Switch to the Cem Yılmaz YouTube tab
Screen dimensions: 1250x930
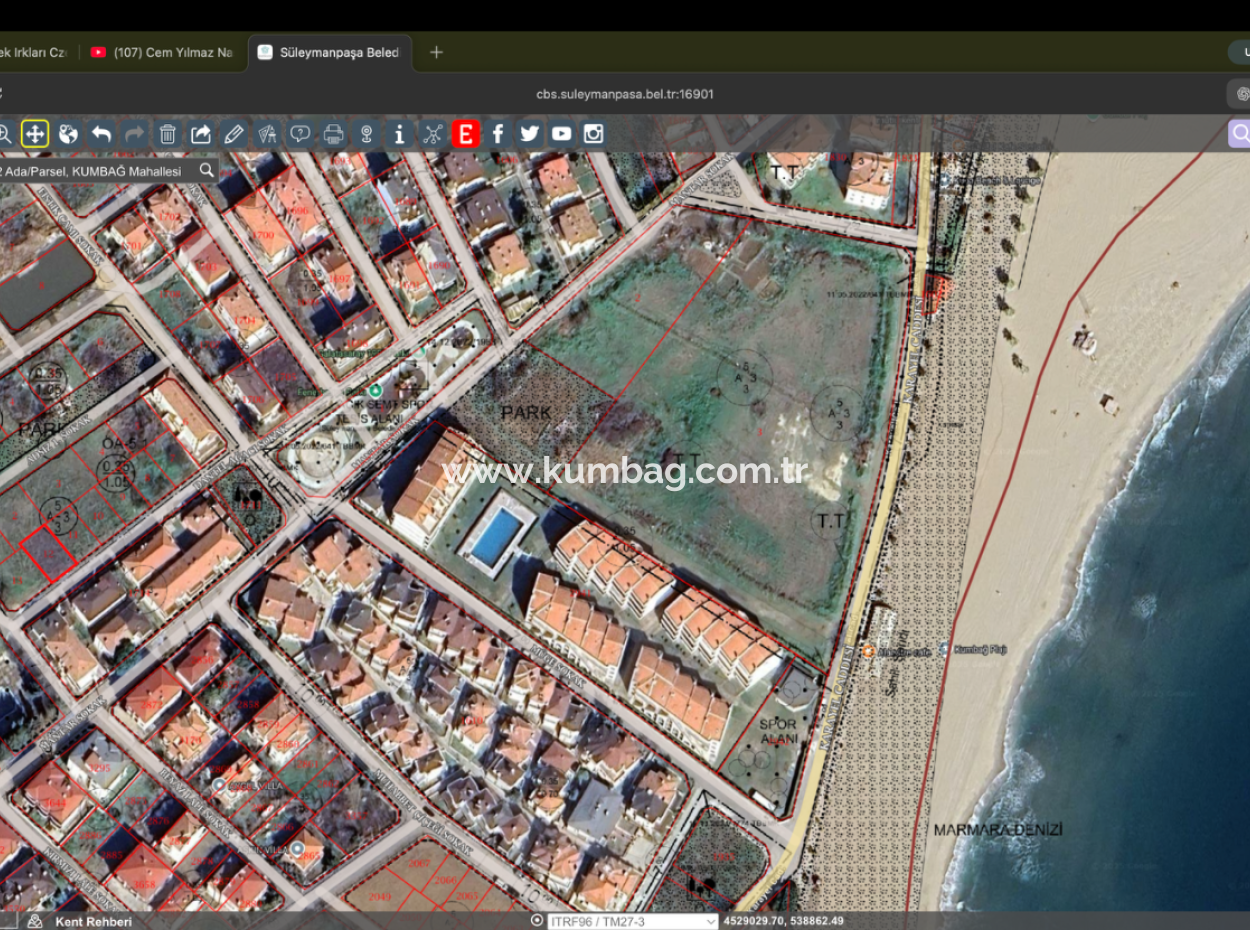(162, 52)
